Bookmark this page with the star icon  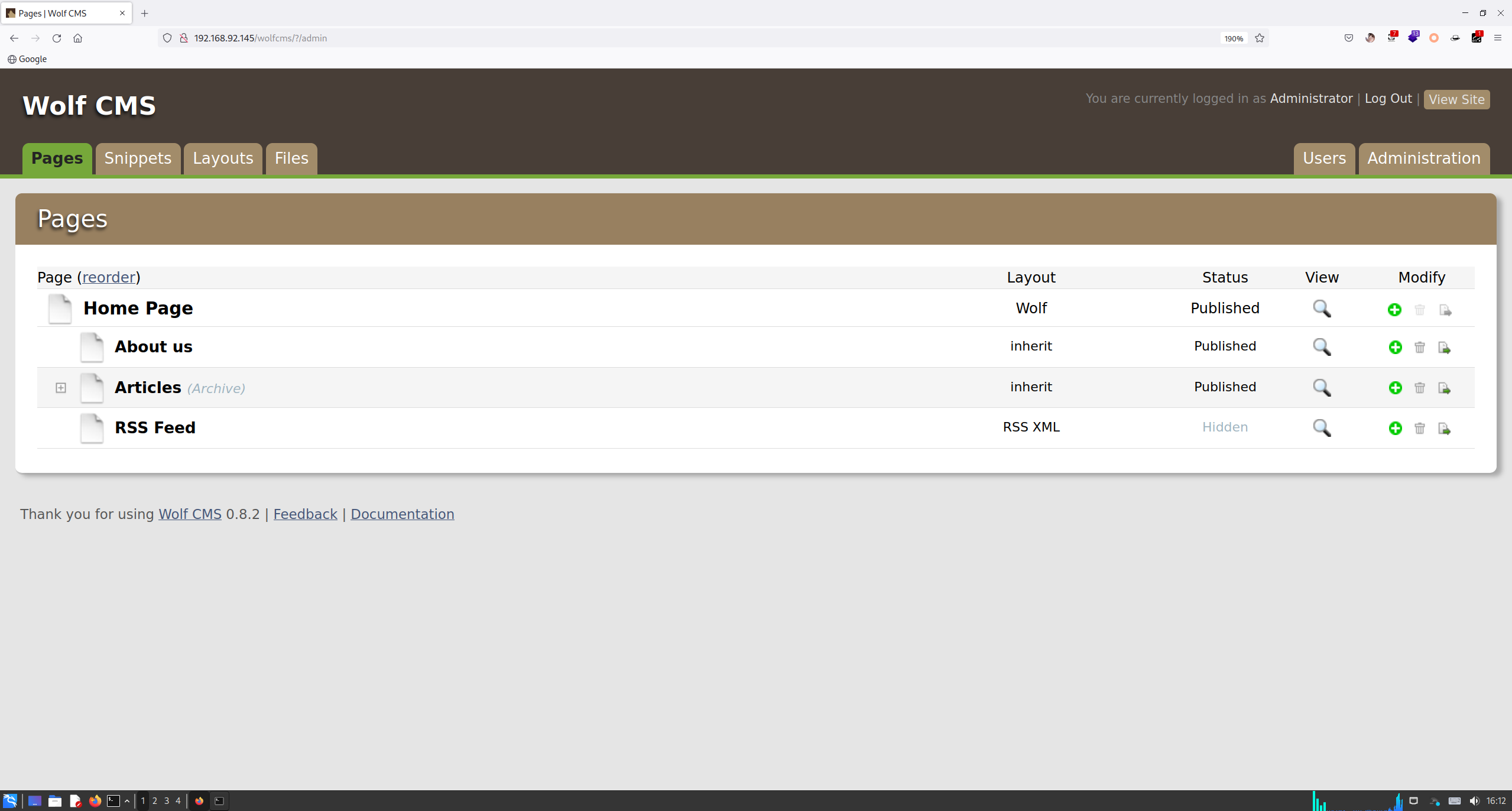(x=1260, y=38)
